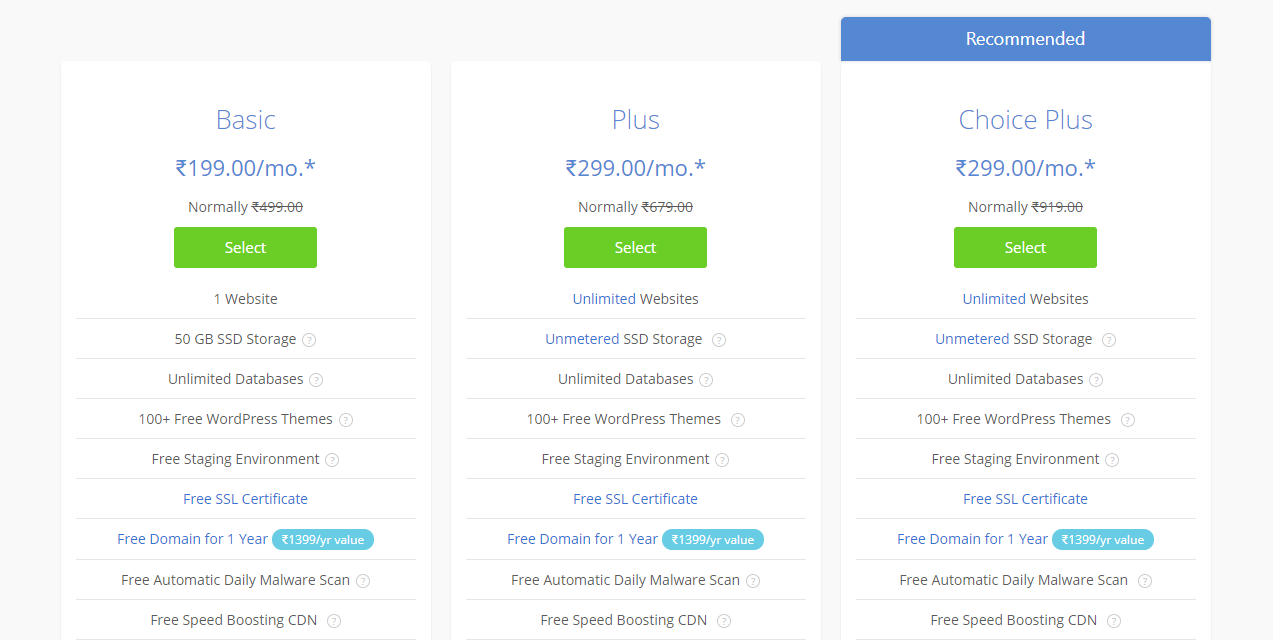
Task: Click the ₹199.00/mo.* price
Action: coord(245,168)
